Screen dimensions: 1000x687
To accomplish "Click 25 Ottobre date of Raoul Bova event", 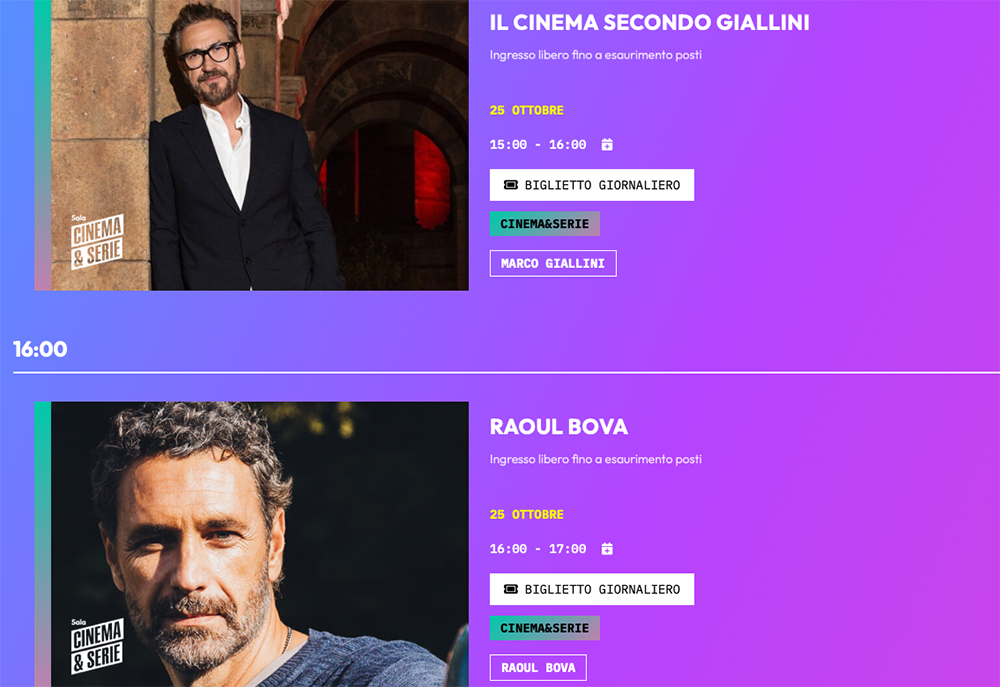I will (x=527, y=515).
